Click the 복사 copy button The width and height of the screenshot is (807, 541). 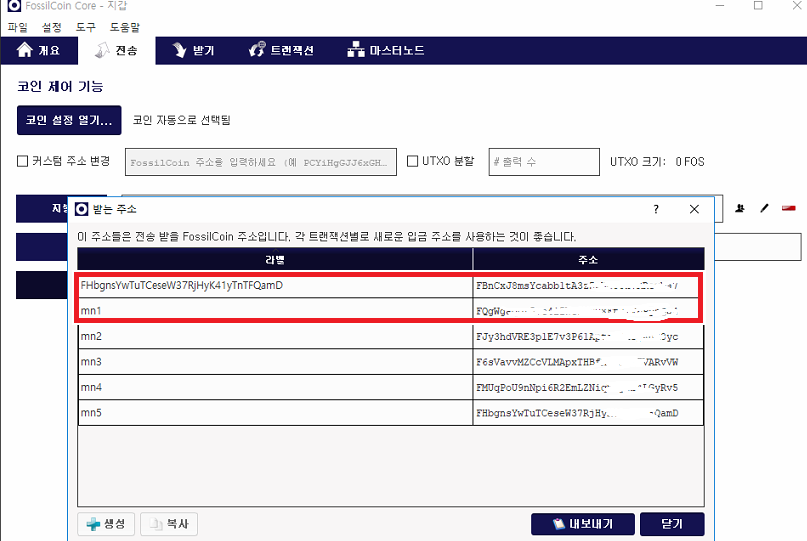[x=169, y=524]
